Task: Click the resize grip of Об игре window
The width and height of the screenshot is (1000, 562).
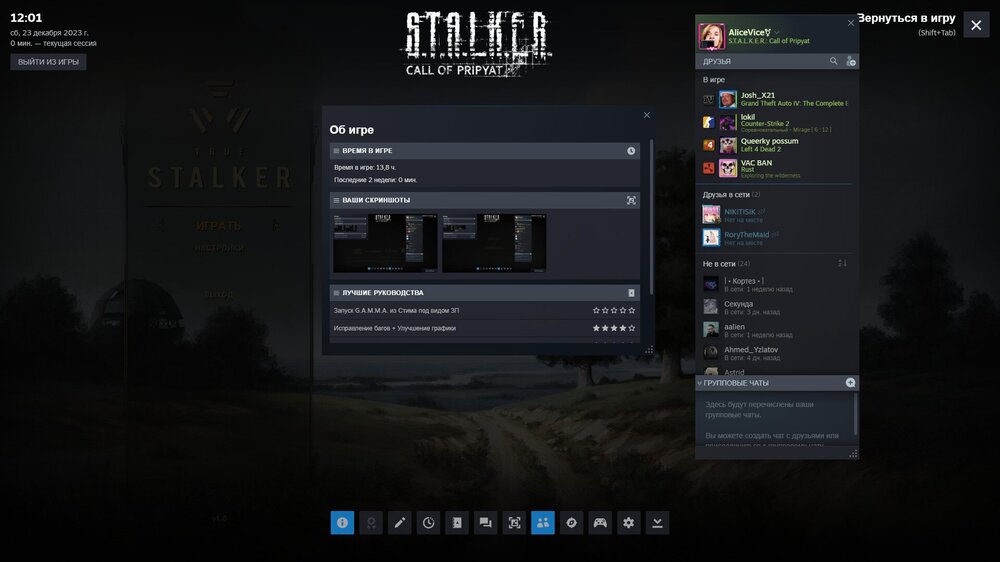Action: pyautogui.click(x=649, y=350)
